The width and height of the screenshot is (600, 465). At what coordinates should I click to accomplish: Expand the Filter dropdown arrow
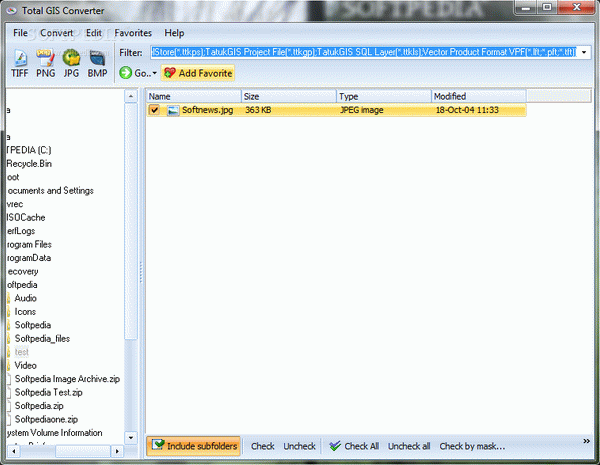pyautogui.click(x=583, y=52)
